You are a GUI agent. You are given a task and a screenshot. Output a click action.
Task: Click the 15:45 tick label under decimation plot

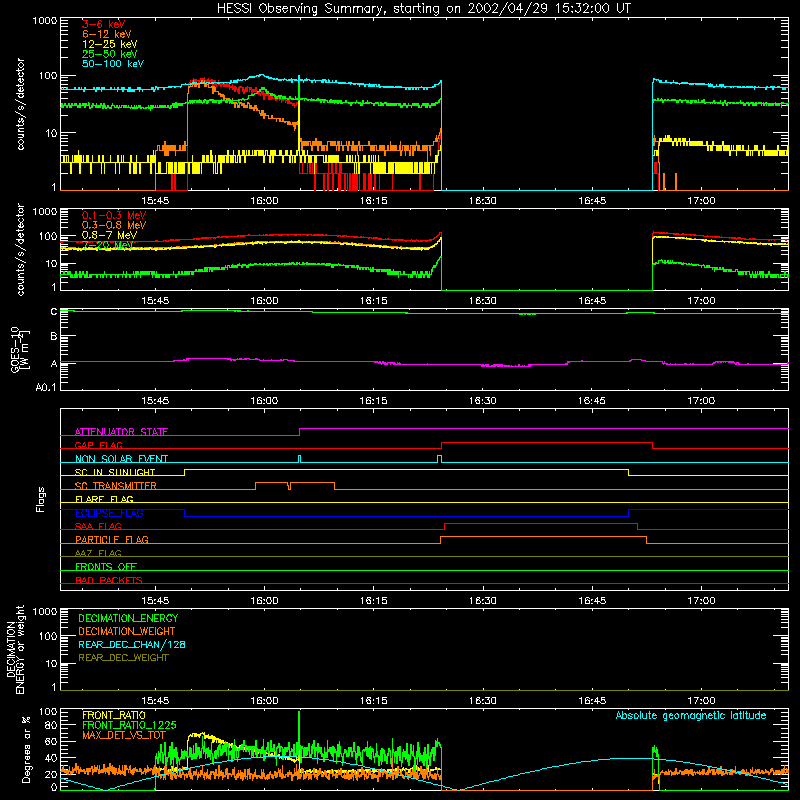(155, 701)
